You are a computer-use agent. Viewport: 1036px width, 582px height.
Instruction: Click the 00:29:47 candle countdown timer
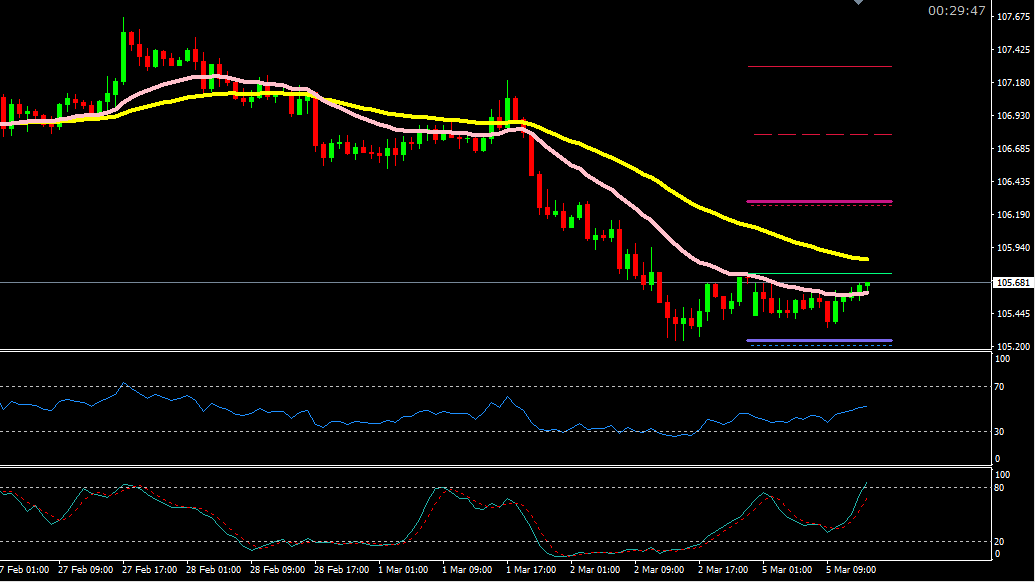[956, 11]
